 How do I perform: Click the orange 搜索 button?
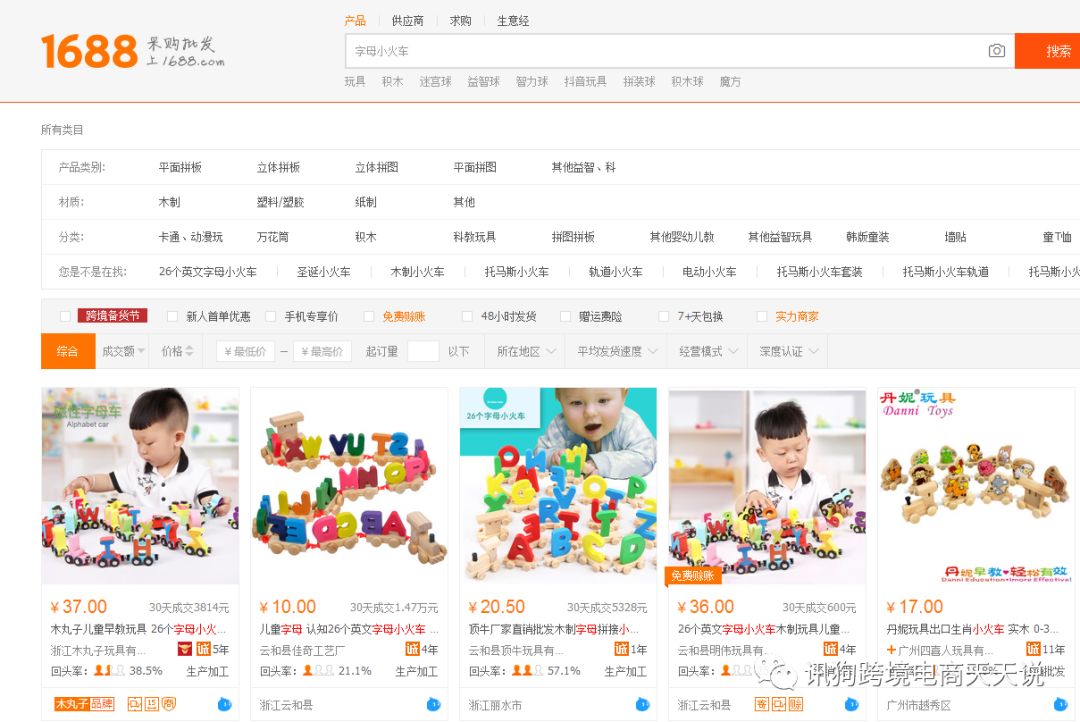click(x=1048, y=51)
